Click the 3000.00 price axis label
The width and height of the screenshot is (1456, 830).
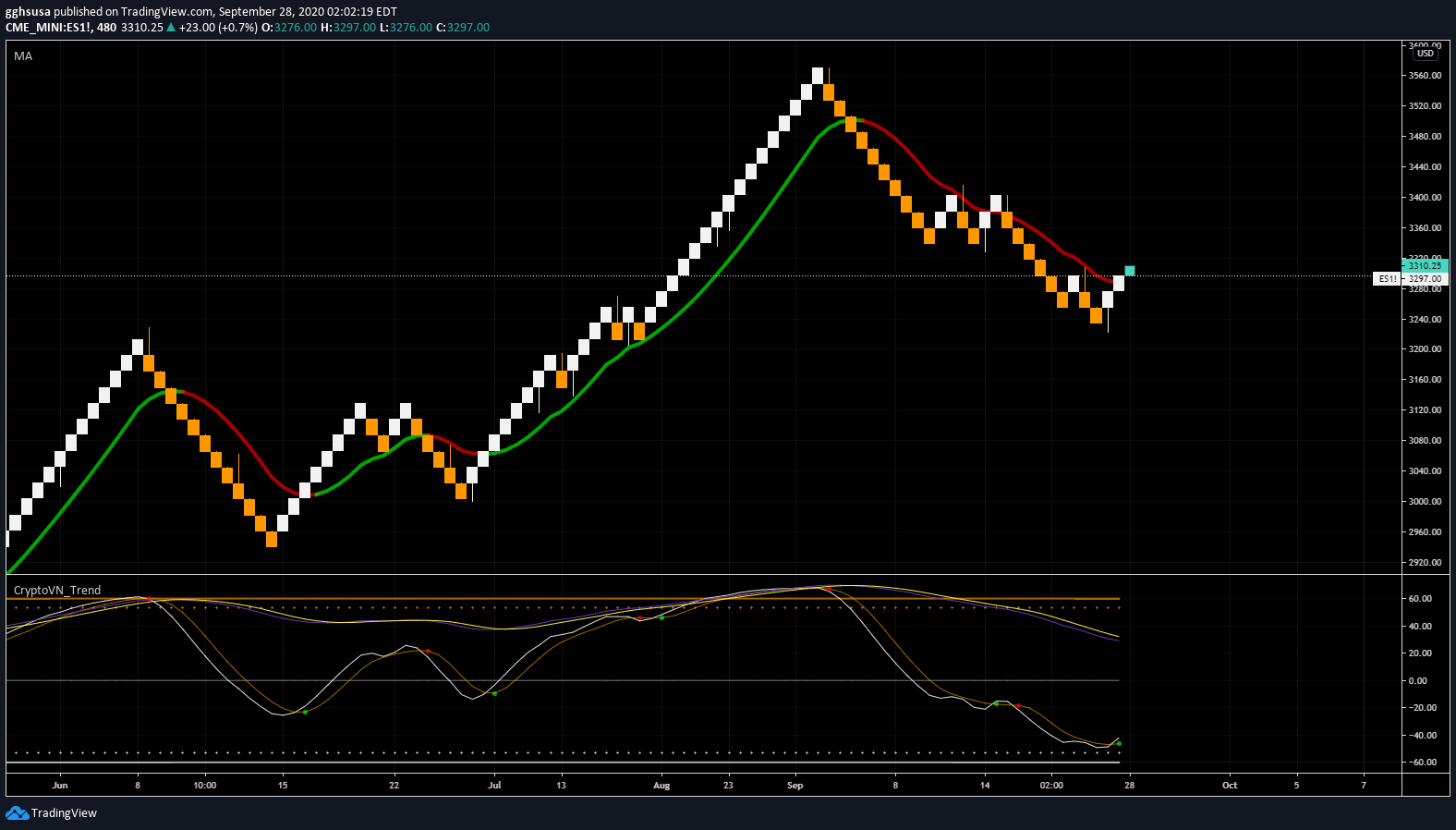tap(1425, 502)
